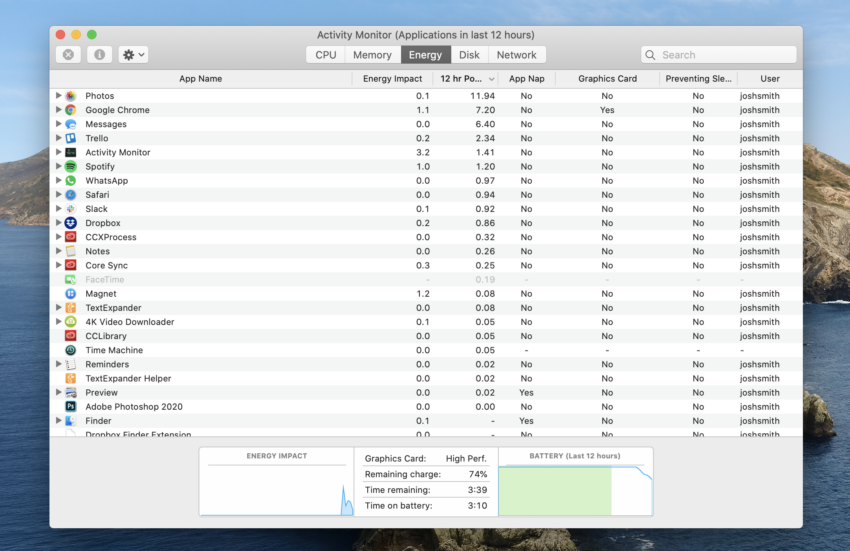Open the gear actions dropdown
Screen dimensions: 850x551
click(133, 55)
